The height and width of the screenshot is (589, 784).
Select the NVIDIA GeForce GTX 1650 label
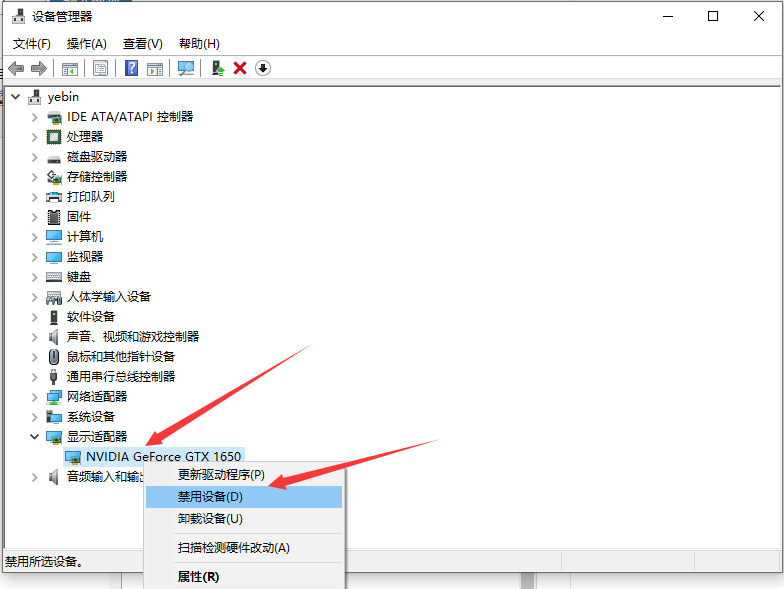click(x=164, y=456)
